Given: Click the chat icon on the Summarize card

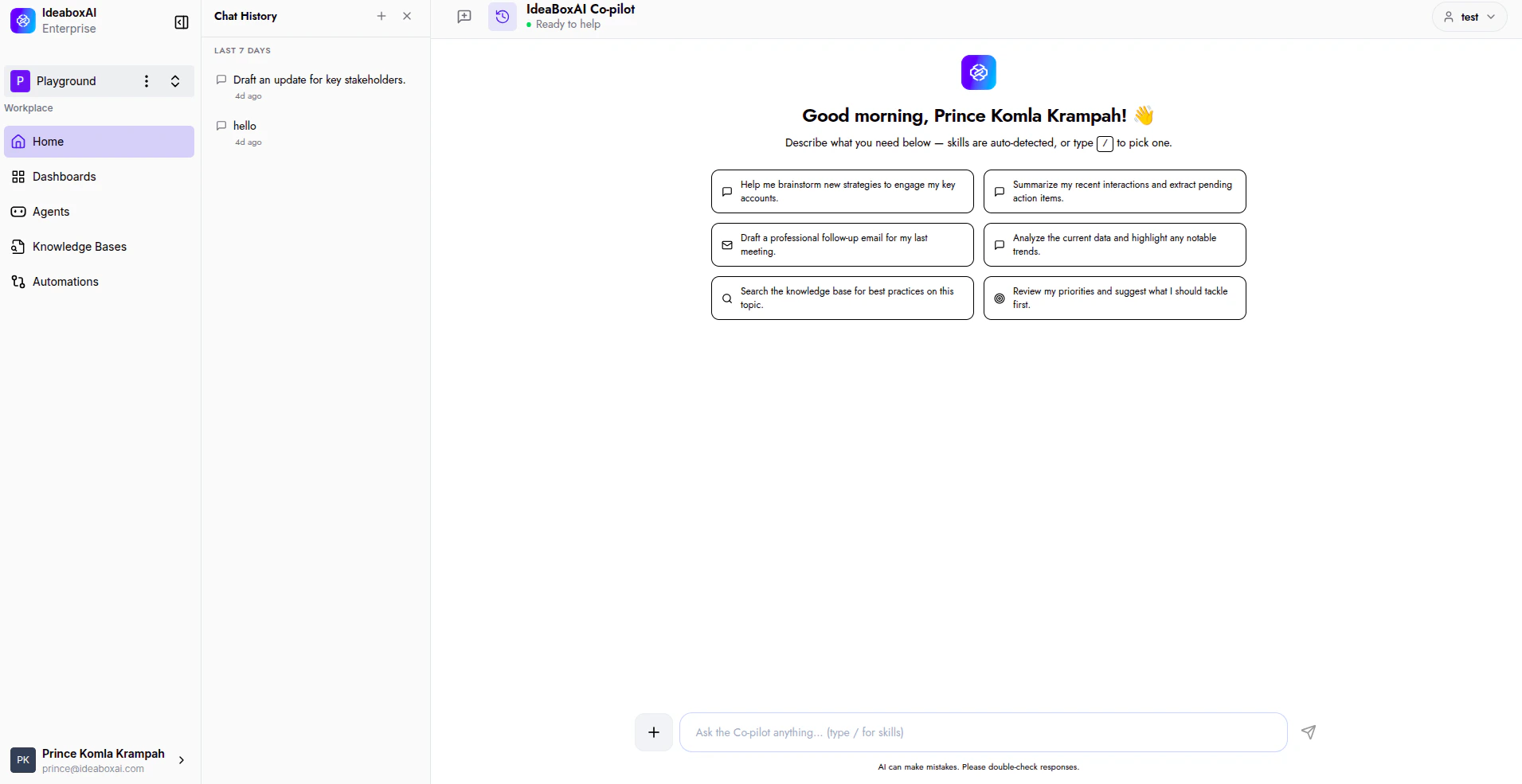Looking at the screenshot, I should click(1000, 192).
